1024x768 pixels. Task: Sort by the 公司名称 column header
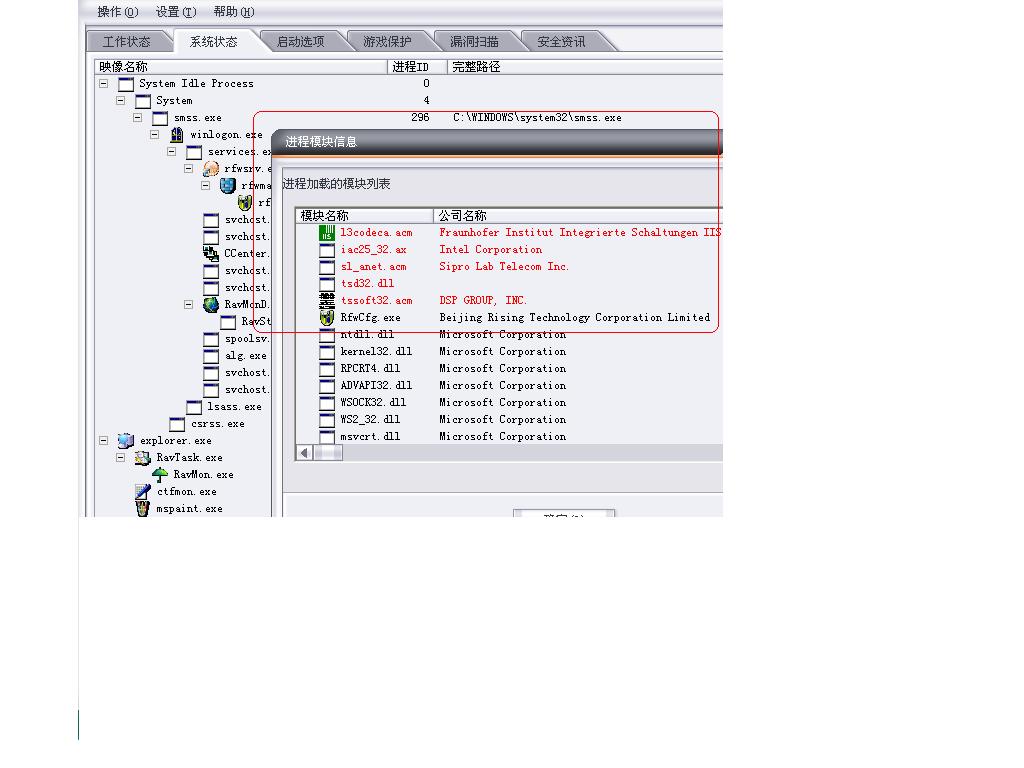click(x=578, y=216)
